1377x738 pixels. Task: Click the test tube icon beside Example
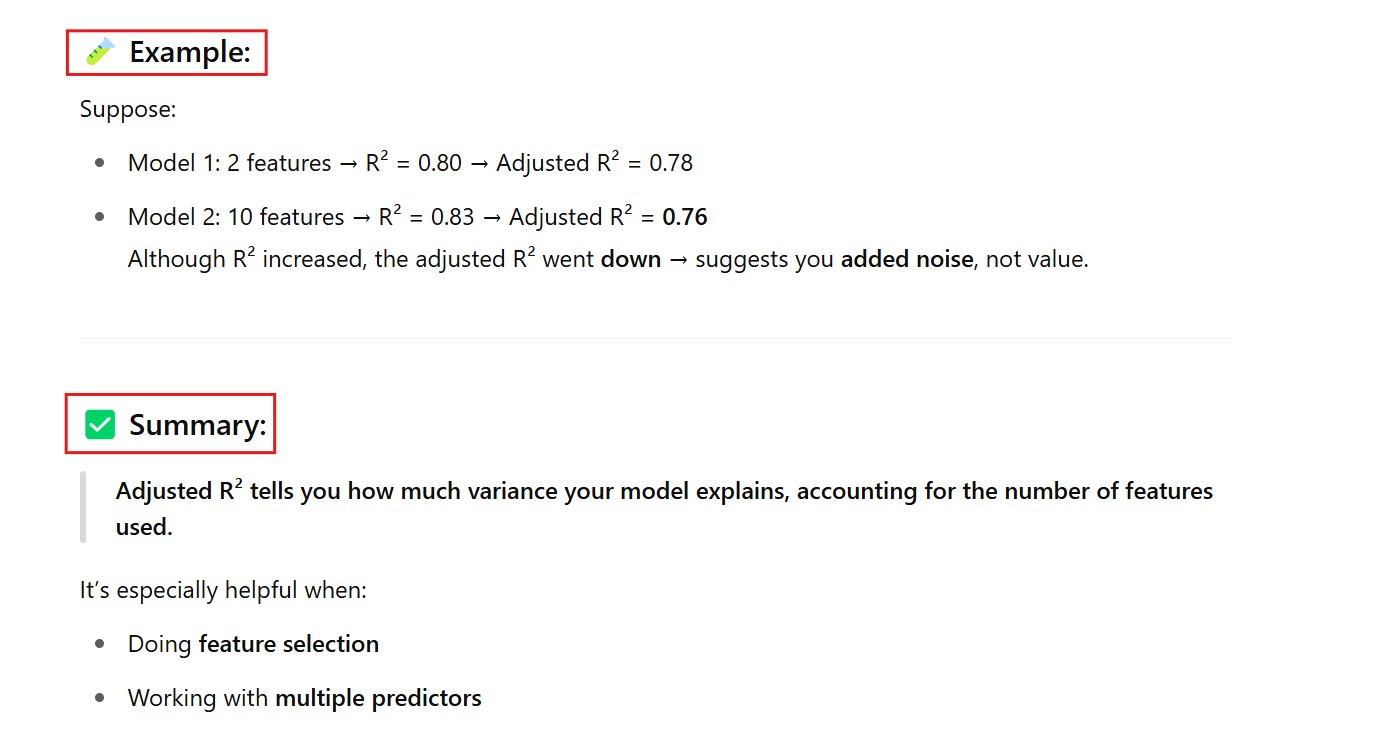click(100, 52)
